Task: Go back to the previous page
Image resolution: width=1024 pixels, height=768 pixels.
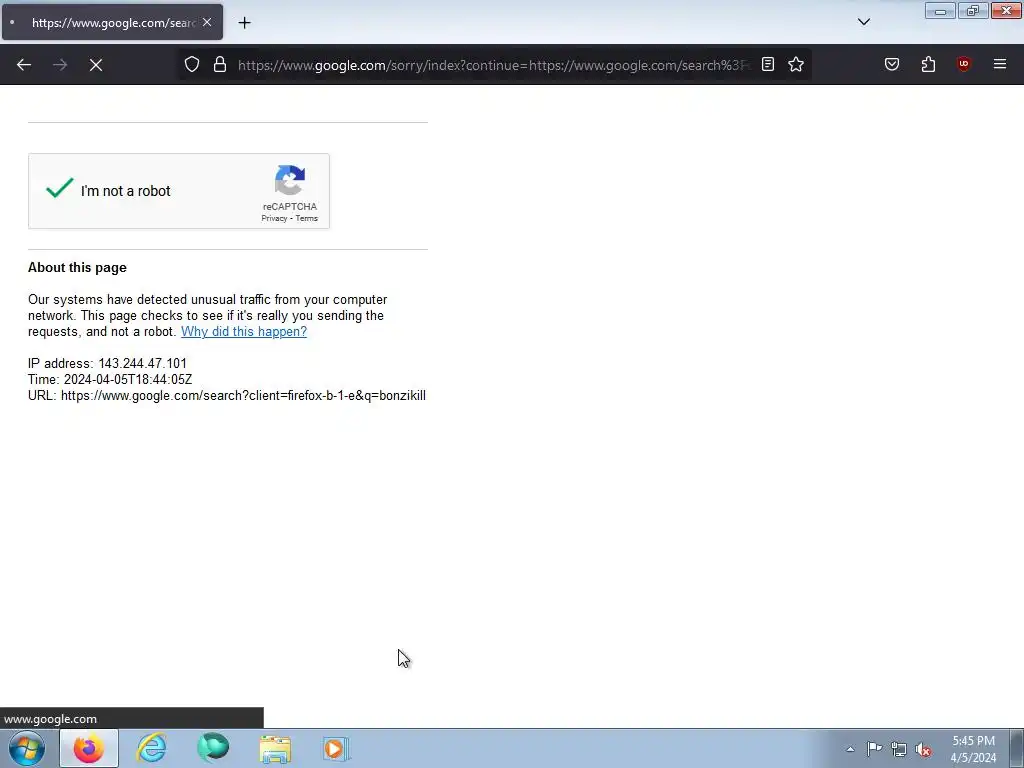Action: tap(24, 65)
